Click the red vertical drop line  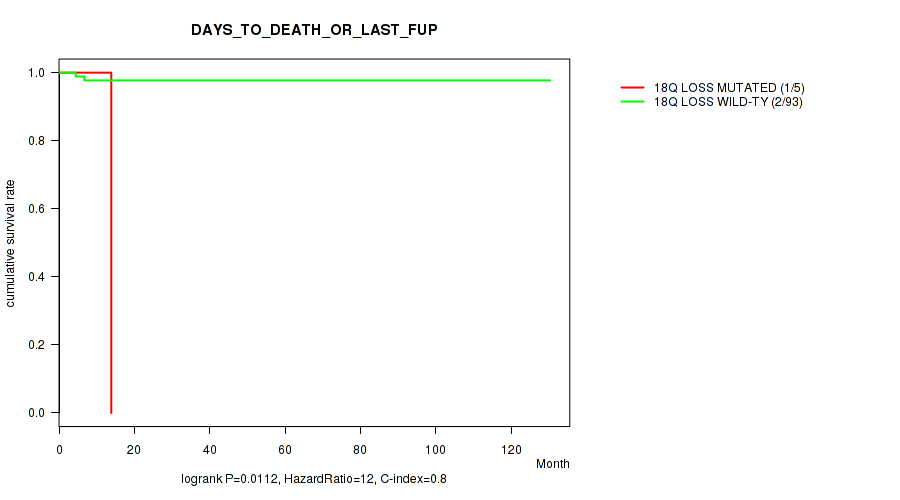click(111, 250)
